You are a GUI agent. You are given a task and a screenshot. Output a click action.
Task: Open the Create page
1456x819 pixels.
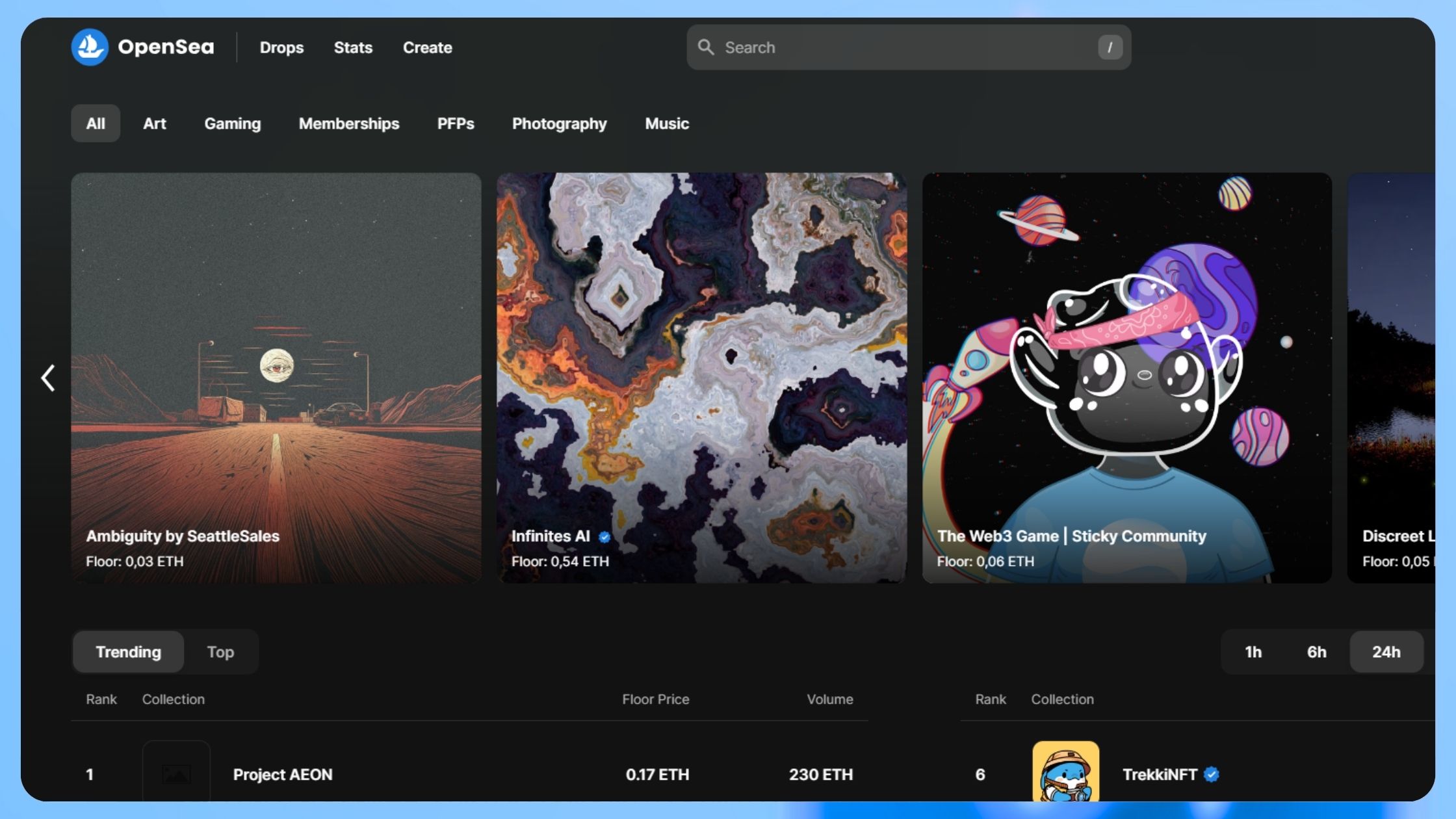coord(427,47)
